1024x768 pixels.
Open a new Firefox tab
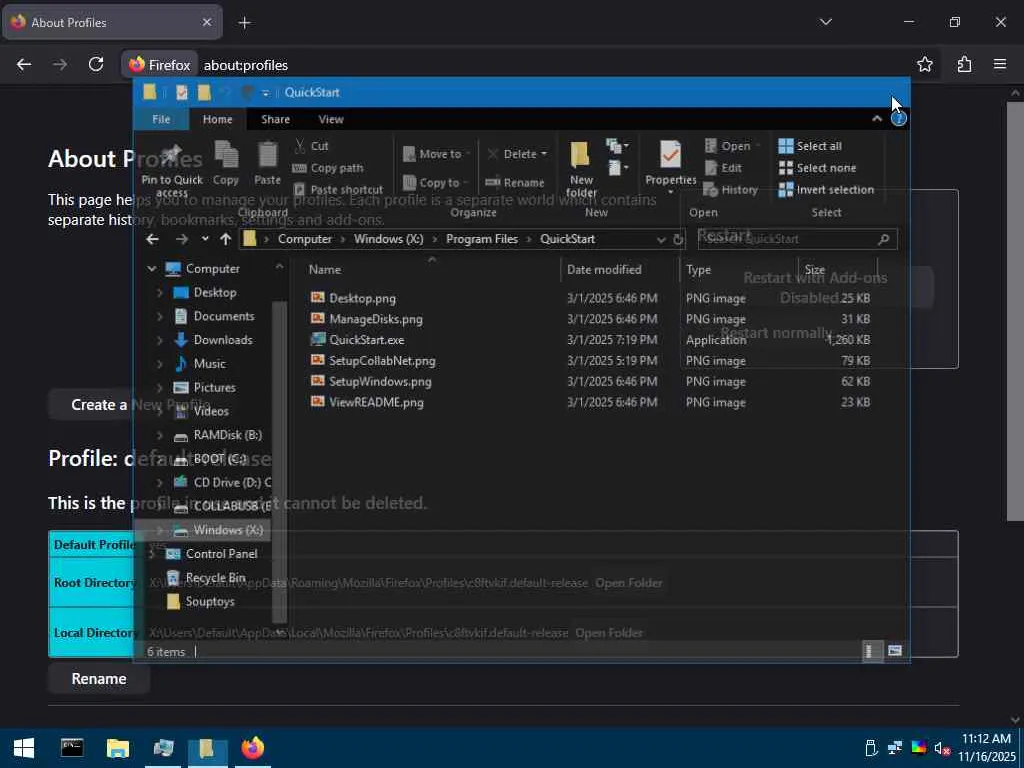click(x=244, y=23)
